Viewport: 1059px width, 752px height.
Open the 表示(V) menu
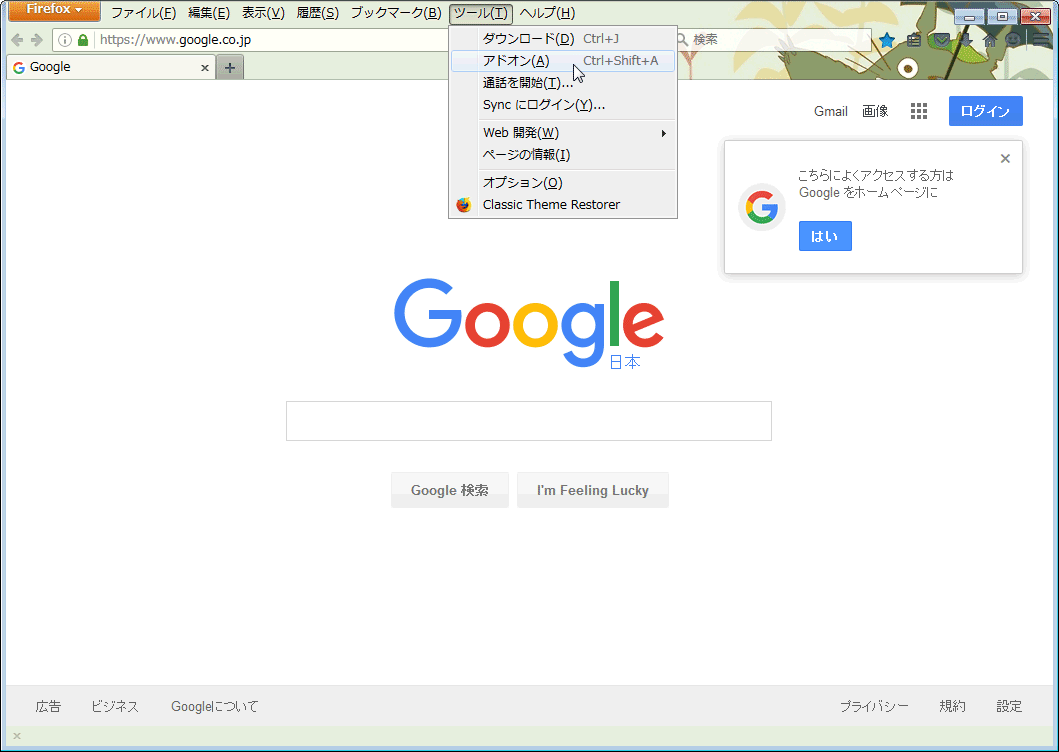click(263, 13)
